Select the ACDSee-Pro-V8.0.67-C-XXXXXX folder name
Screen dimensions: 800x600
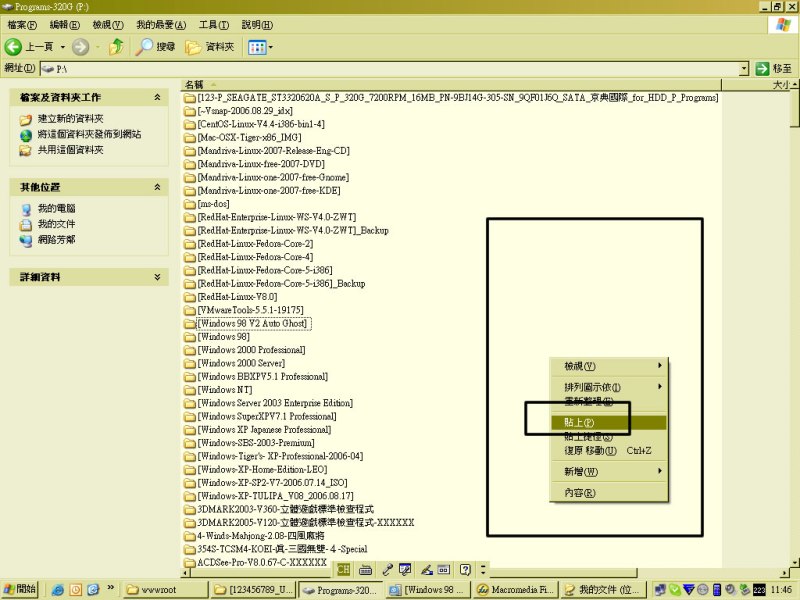click(262, 562)
